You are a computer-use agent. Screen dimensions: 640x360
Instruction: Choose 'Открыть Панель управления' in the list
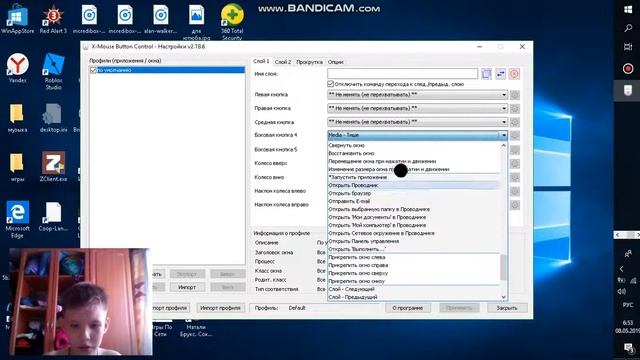(x=413, y=241)
